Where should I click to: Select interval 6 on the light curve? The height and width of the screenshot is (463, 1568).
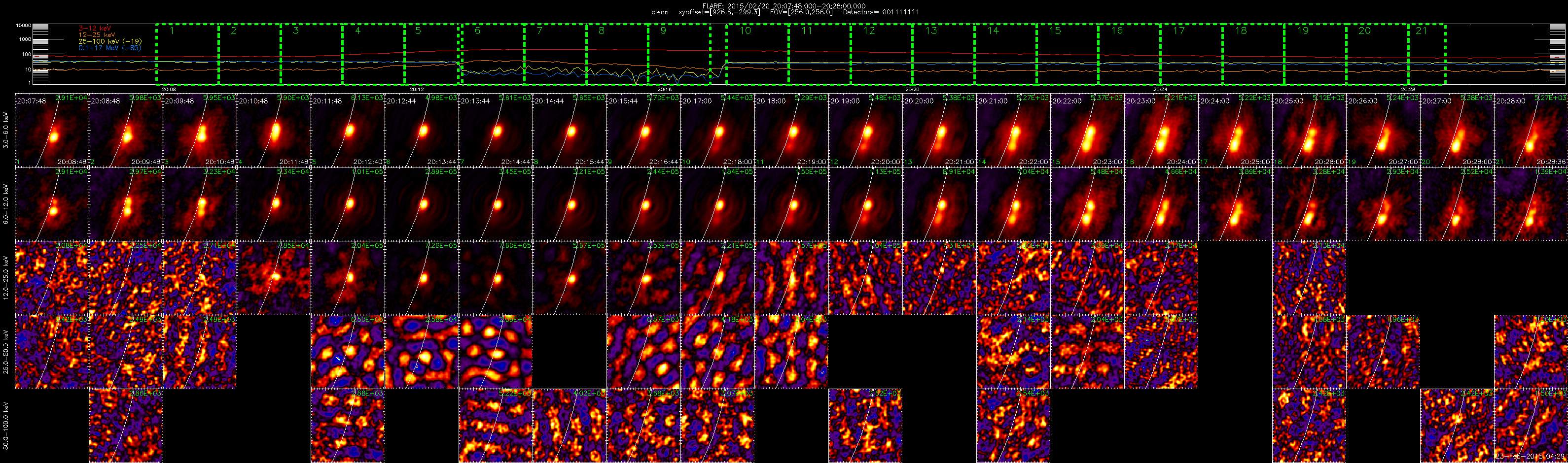point(493,54)
